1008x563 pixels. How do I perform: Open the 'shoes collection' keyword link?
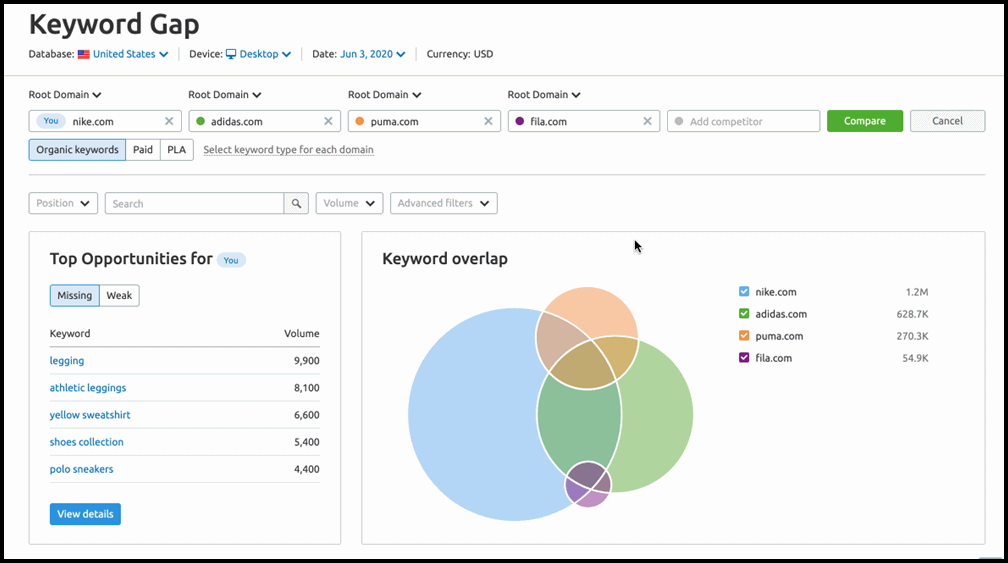coord(87,442)
